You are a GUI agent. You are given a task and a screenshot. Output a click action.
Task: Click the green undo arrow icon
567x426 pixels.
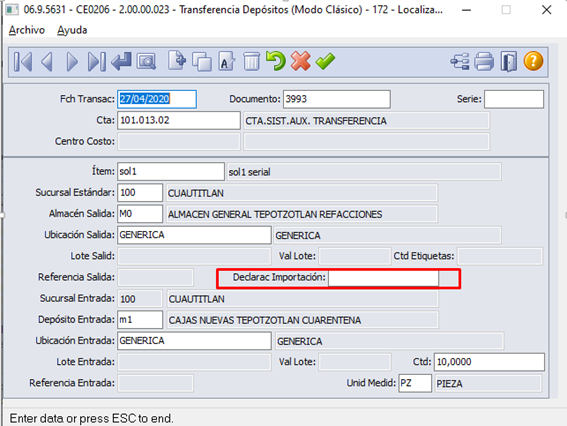tap(276, 61)
